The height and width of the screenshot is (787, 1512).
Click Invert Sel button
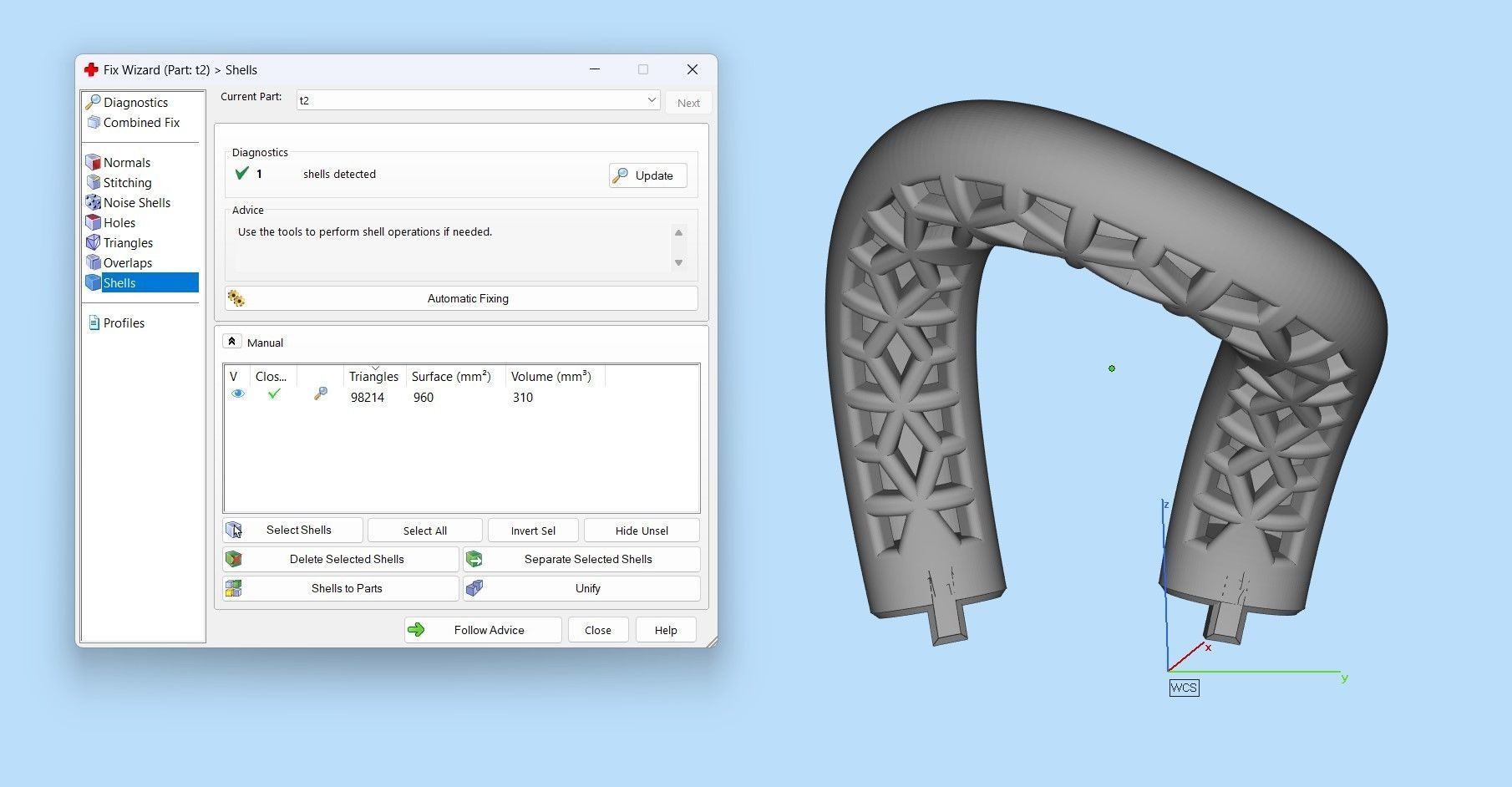tap(533, 531)
